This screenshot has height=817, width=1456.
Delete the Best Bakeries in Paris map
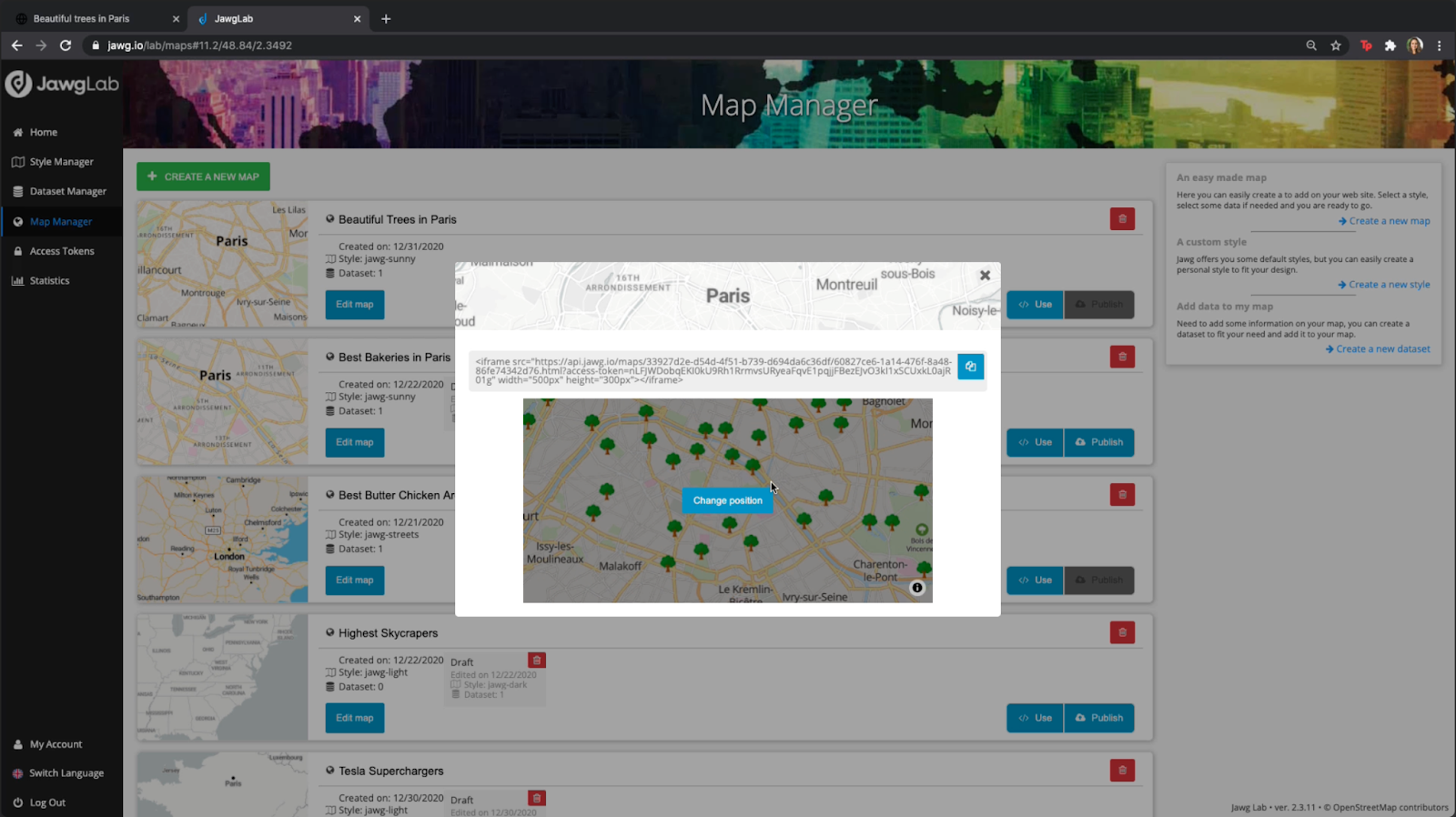click(1122, 357)
